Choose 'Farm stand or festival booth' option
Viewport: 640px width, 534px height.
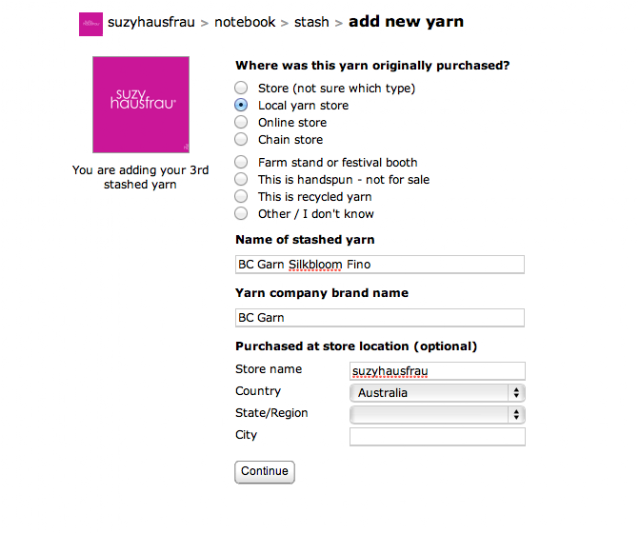click(x=241, y=162)
